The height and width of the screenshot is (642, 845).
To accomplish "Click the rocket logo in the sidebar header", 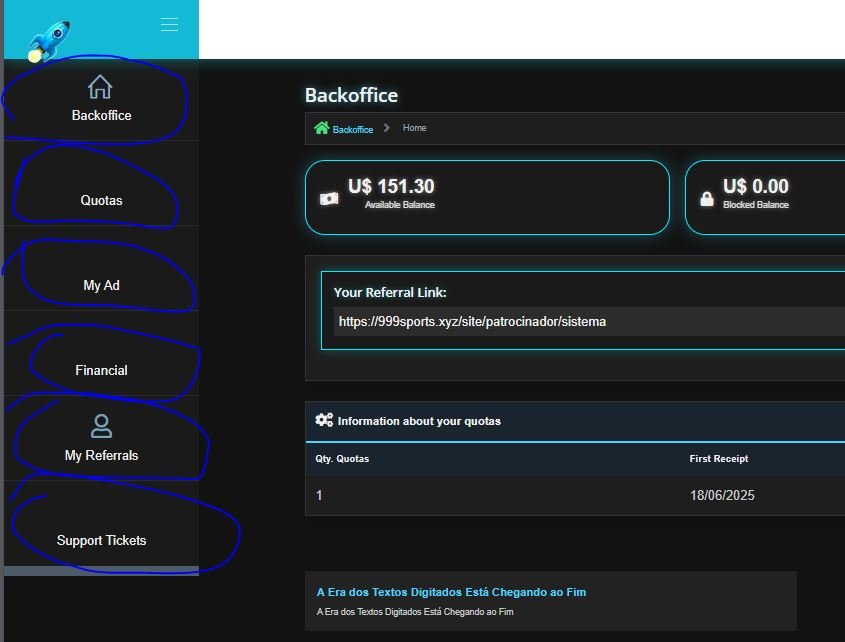I will pyautogui.click(x=49, y=41).
